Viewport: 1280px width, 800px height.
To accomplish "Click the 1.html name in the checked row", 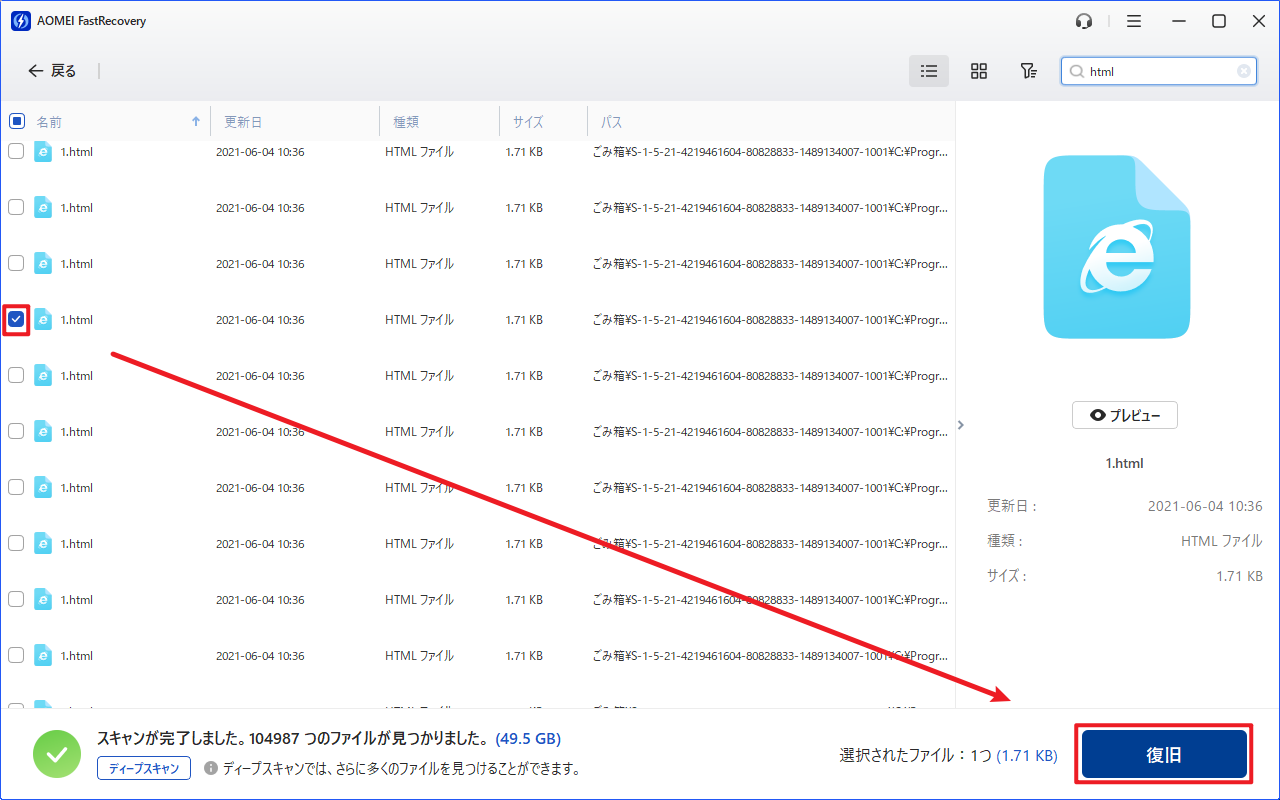I will (x=77, y=320).
